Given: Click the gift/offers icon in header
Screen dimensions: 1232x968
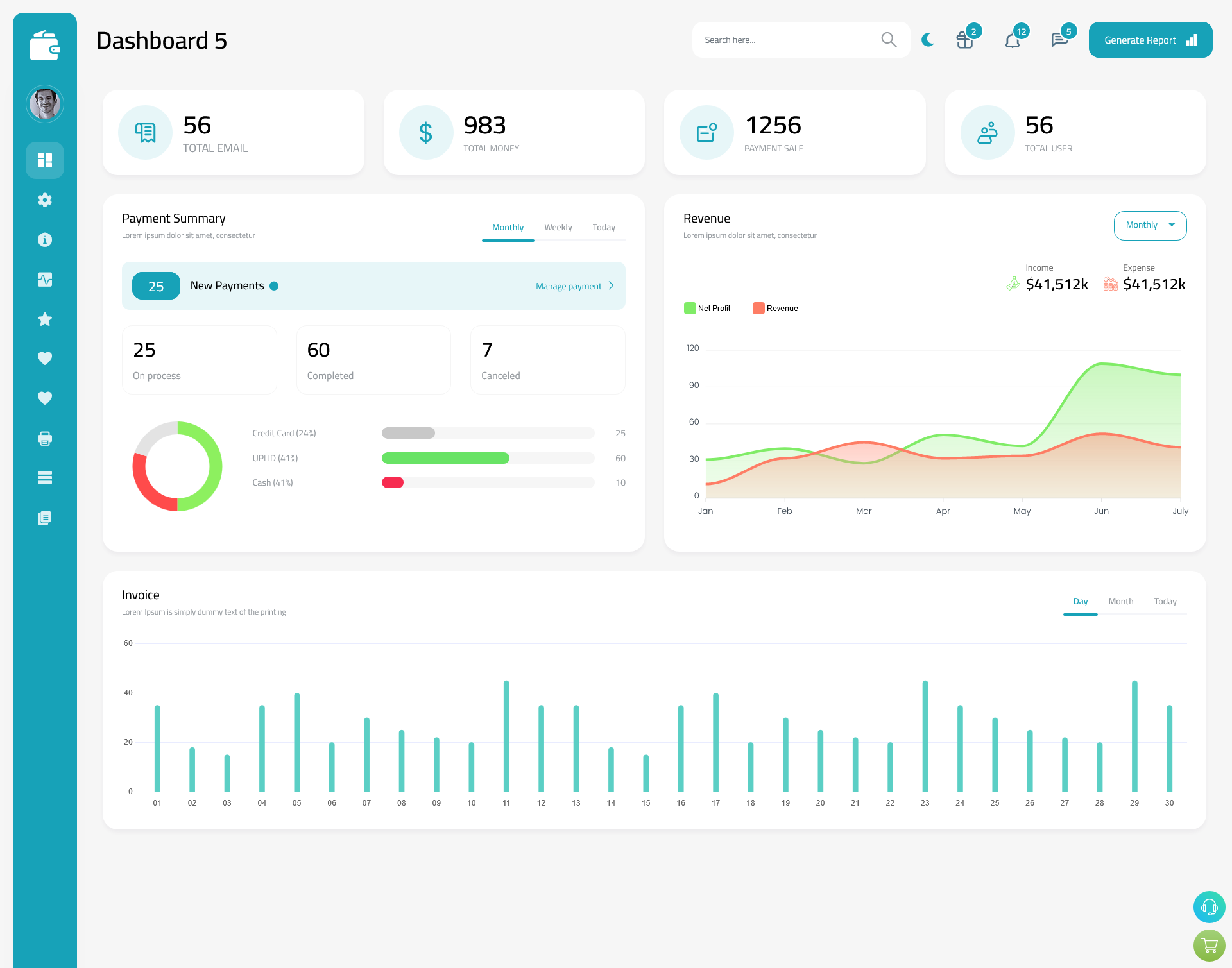Looking at the screenshot, I should tap(964, 40).
